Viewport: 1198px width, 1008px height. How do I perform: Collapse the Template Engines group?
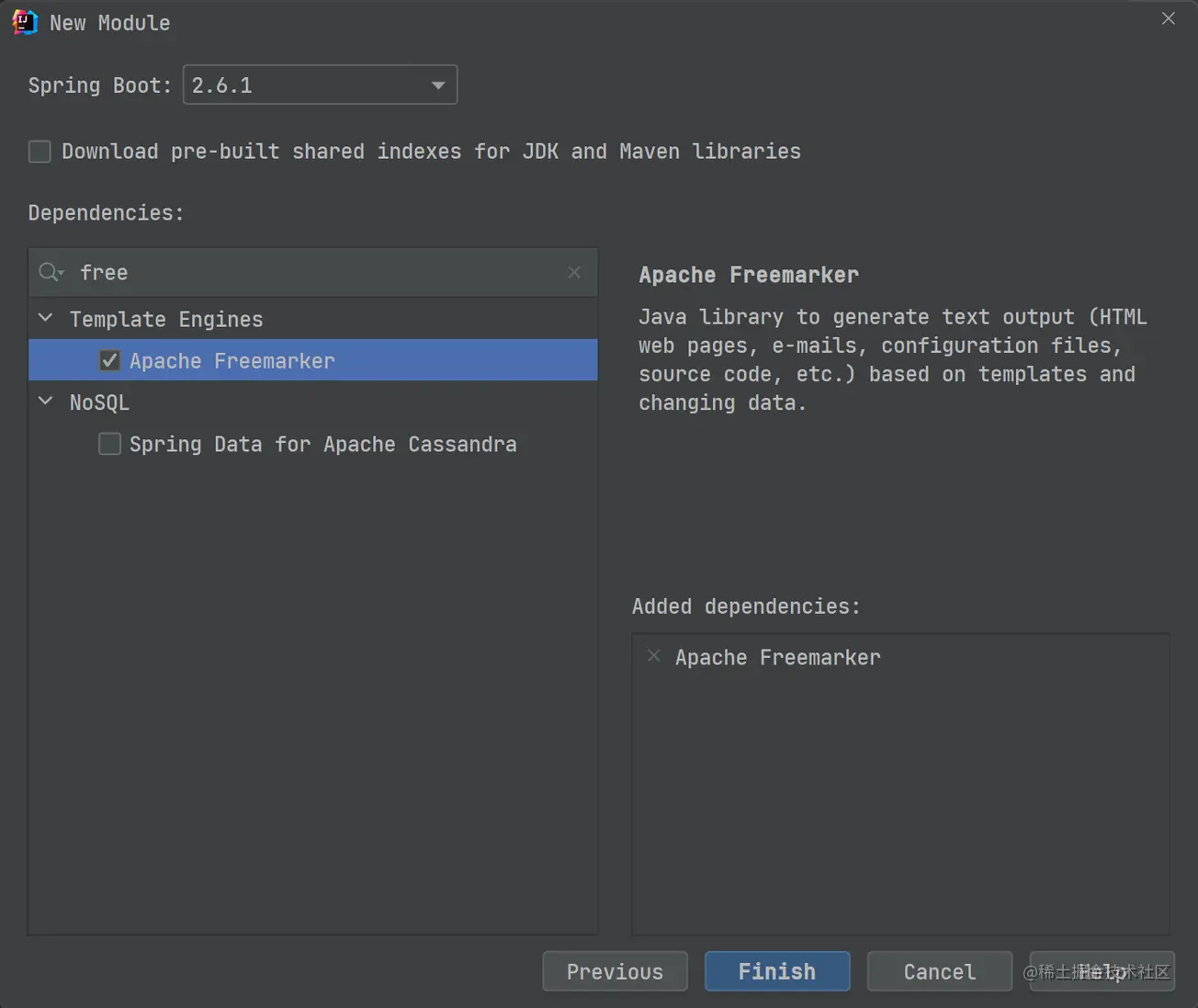45,318
